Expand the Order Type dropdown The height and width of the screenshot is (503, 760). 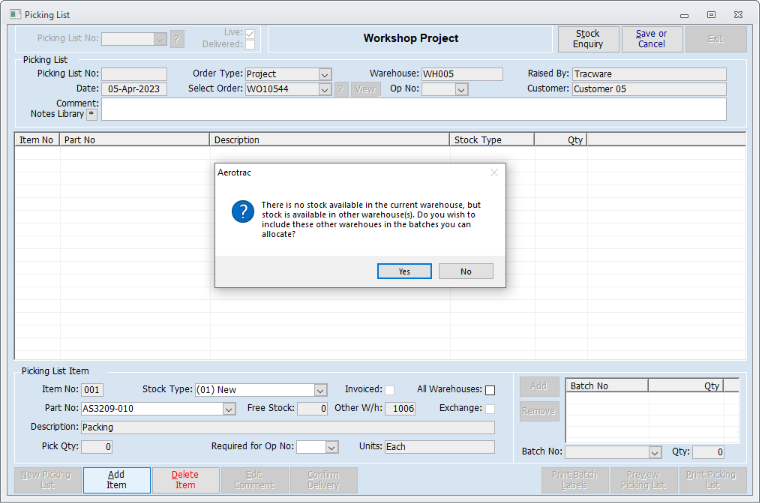pos(325,74)
